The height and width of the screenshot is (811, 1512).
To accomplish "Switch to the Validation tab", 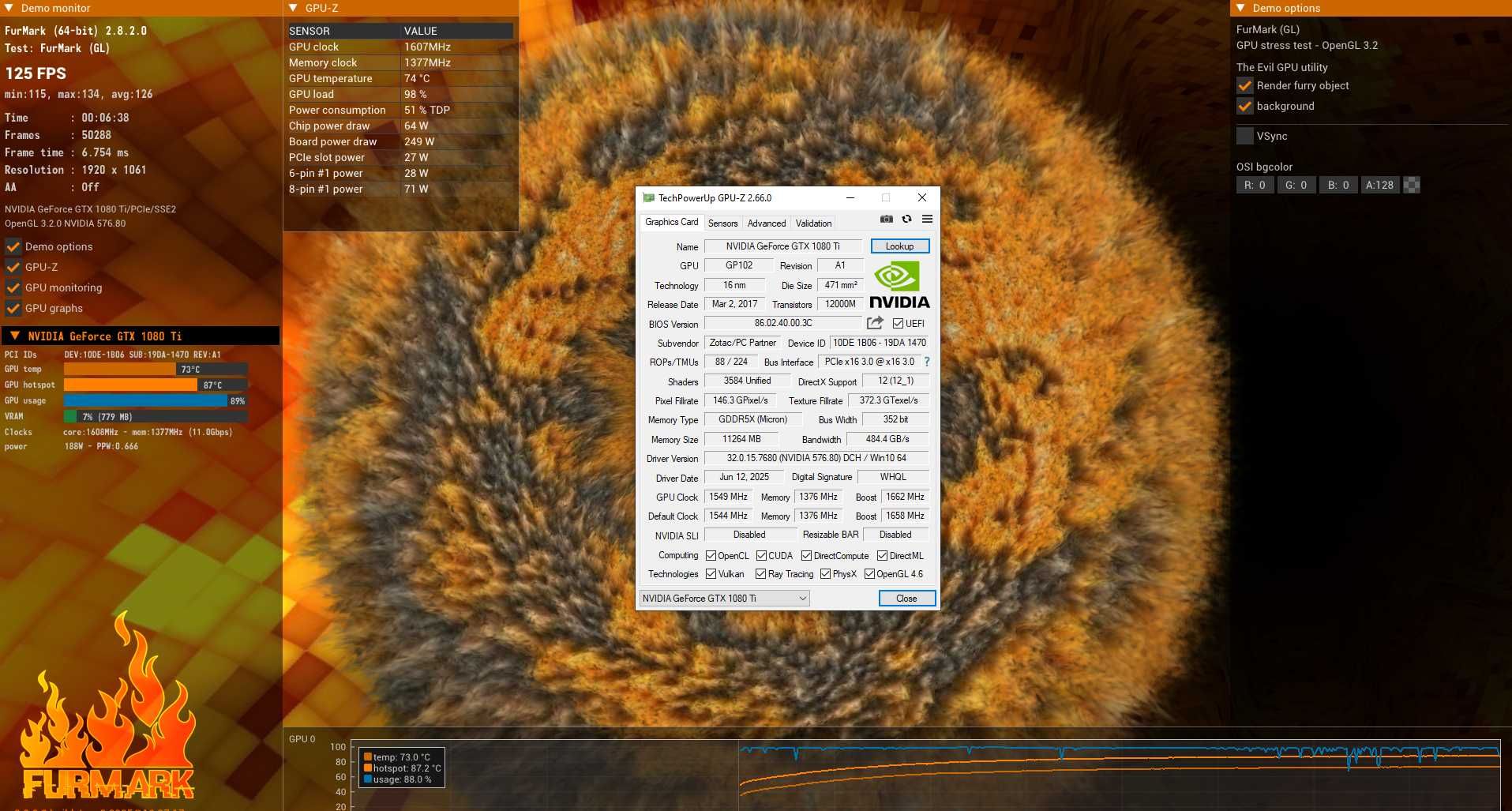I will point(813,223).
